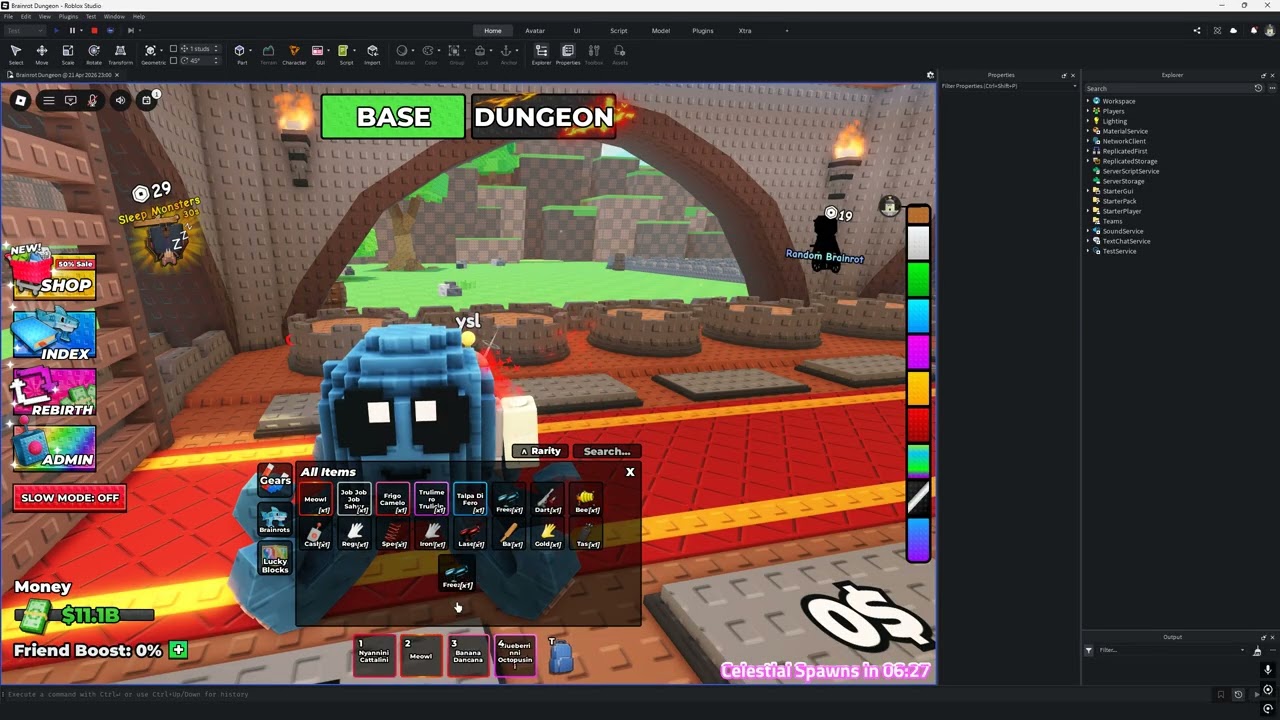Open the blue backpack inventory icon

pos(561,657)
